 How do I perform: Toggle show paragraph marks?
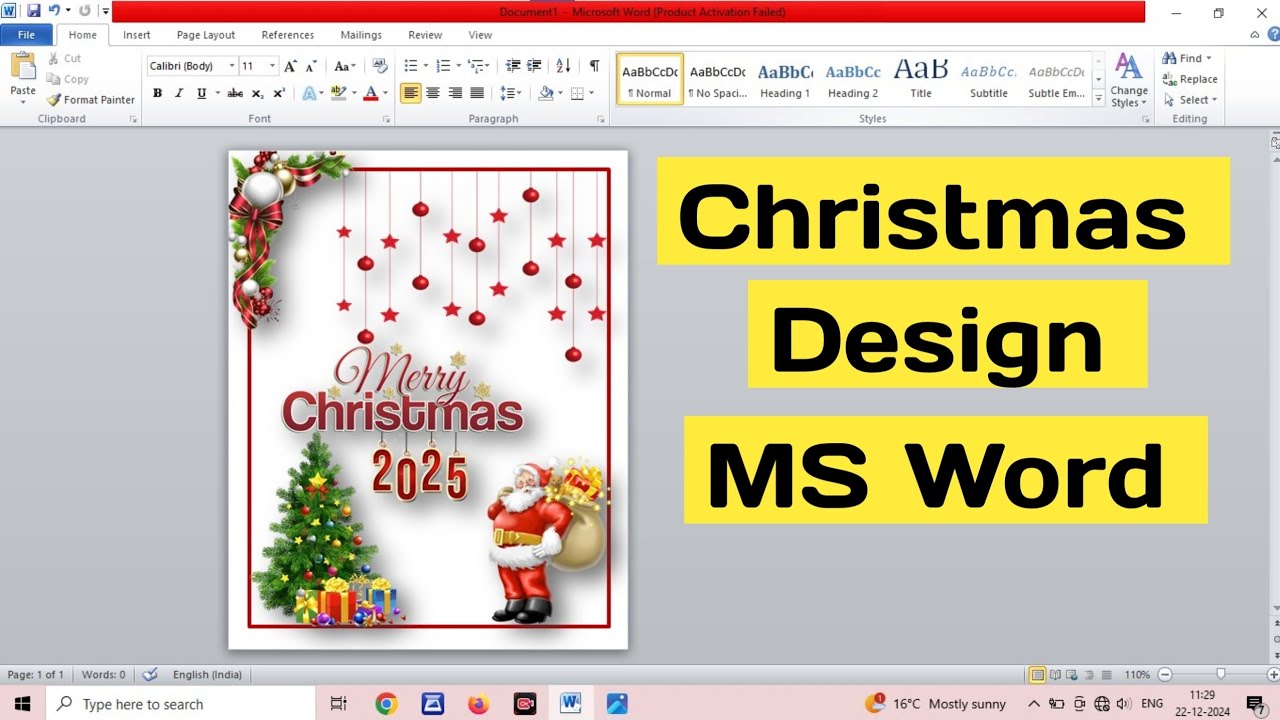(594, 66)
